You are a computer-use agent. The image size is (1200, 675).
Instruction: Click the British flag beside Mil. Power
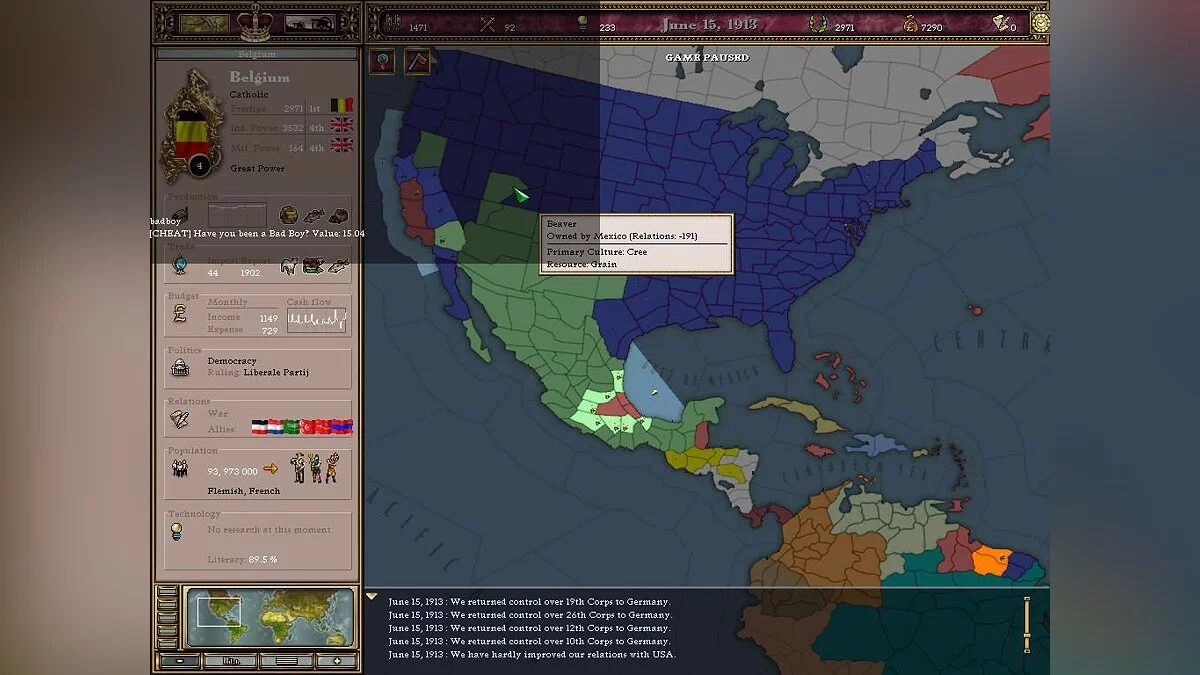point(342,145)
